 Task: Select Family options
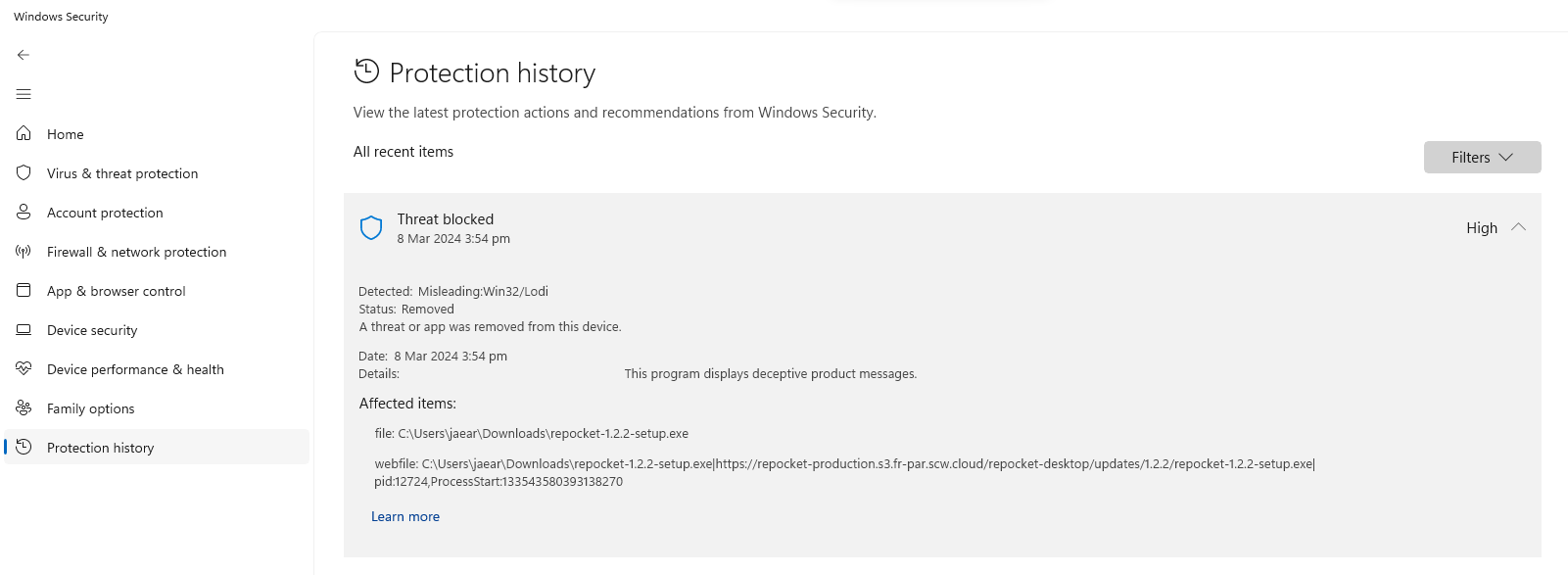click(157, 408)
